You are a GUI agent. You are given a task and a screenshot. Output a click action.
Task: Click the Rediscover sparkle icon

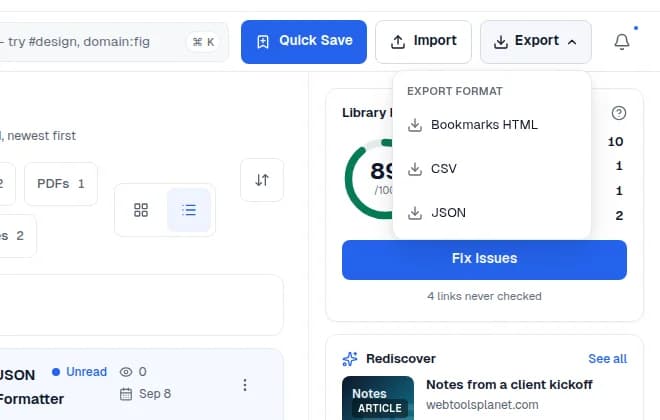point(350,359)
